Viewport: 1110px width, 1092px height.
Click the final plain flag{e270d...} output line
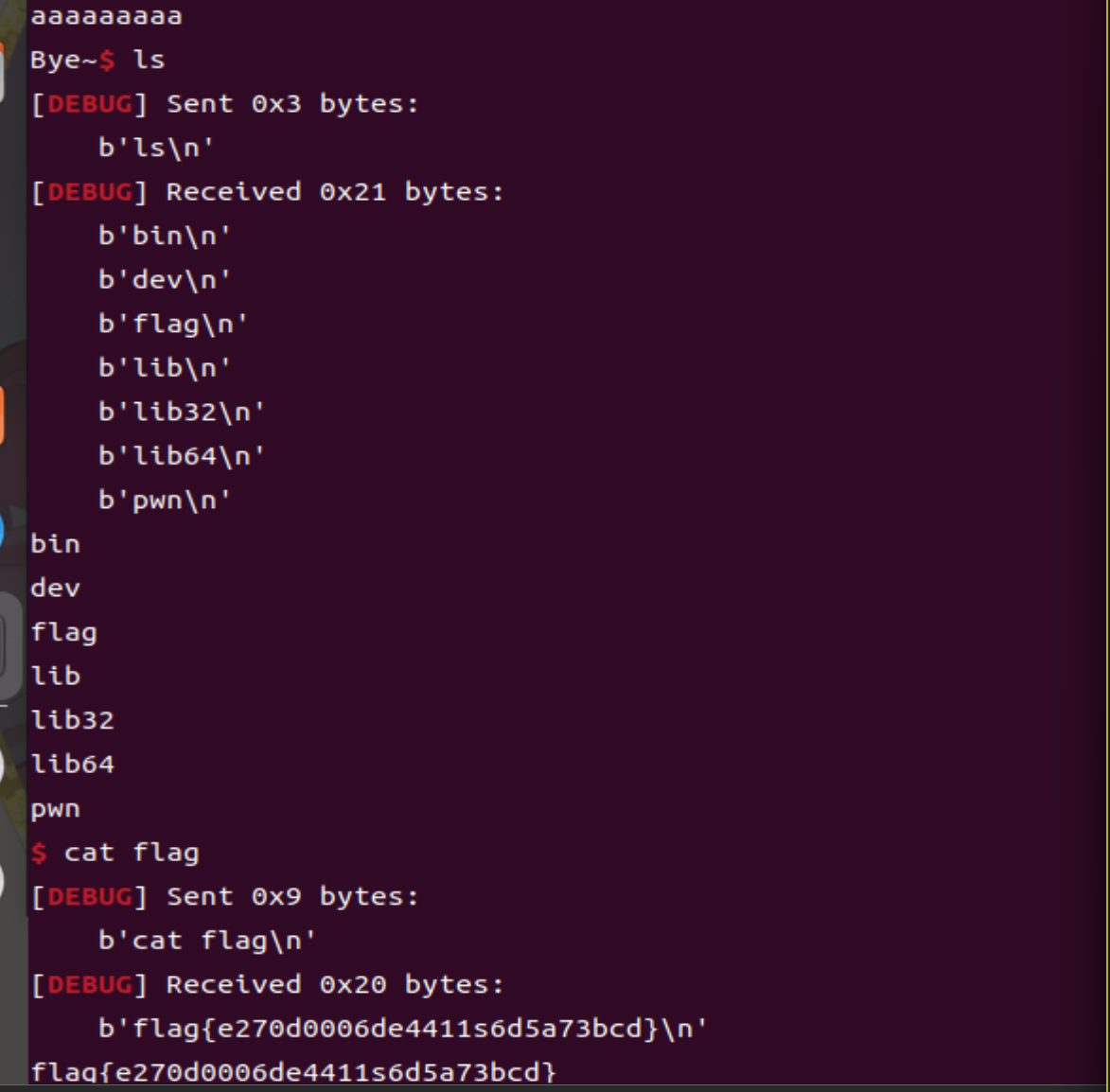[293, 1072]
